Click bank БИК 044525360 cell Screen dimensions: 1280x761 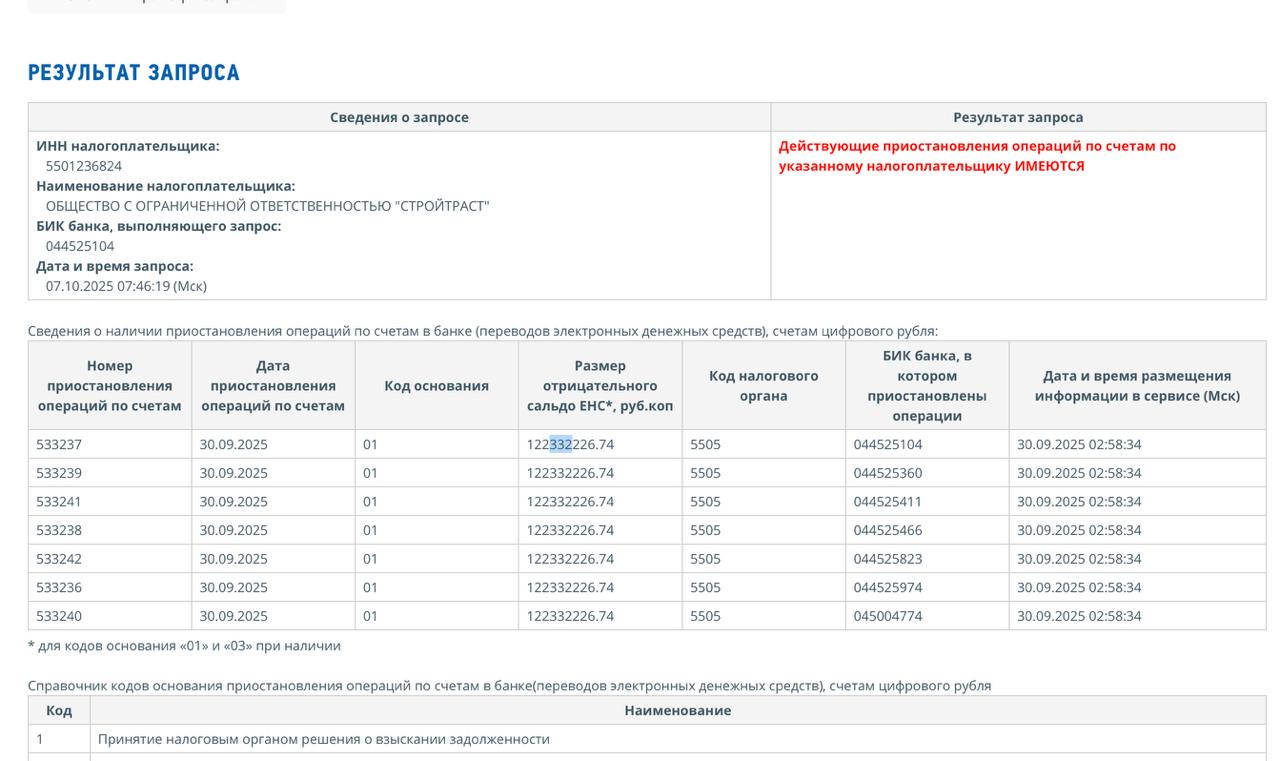[887, 473]
